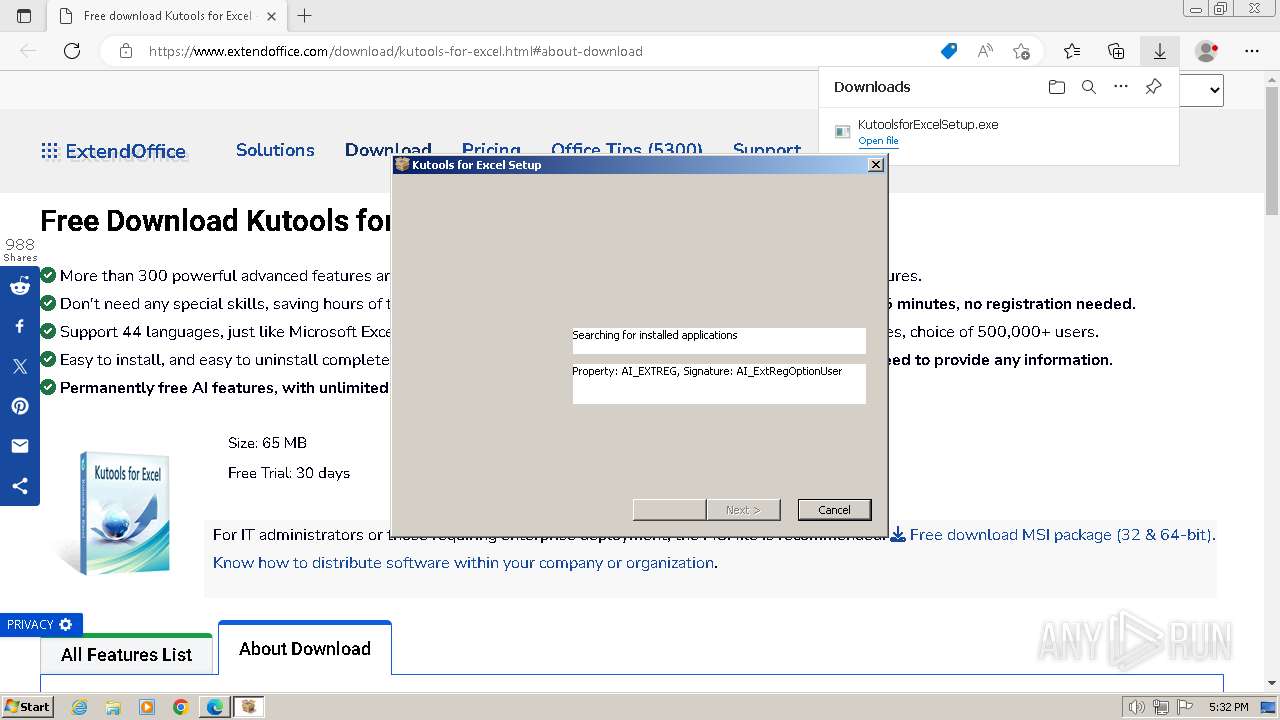Viewport: 1280px width, 720px height.
Task: Open the browser profile icon
Action: 1207,51
